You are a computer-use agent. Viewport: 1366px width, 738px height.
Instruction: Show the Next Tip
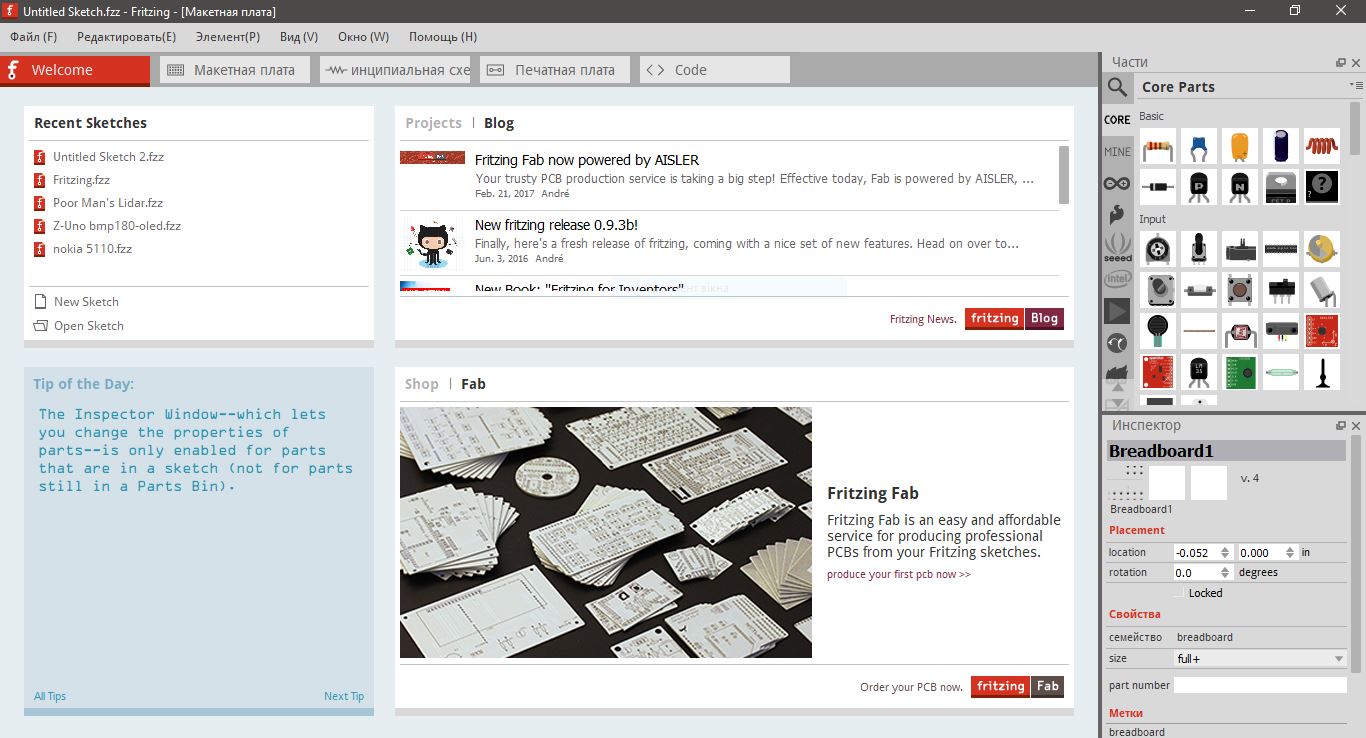click(x=344, y=696)
